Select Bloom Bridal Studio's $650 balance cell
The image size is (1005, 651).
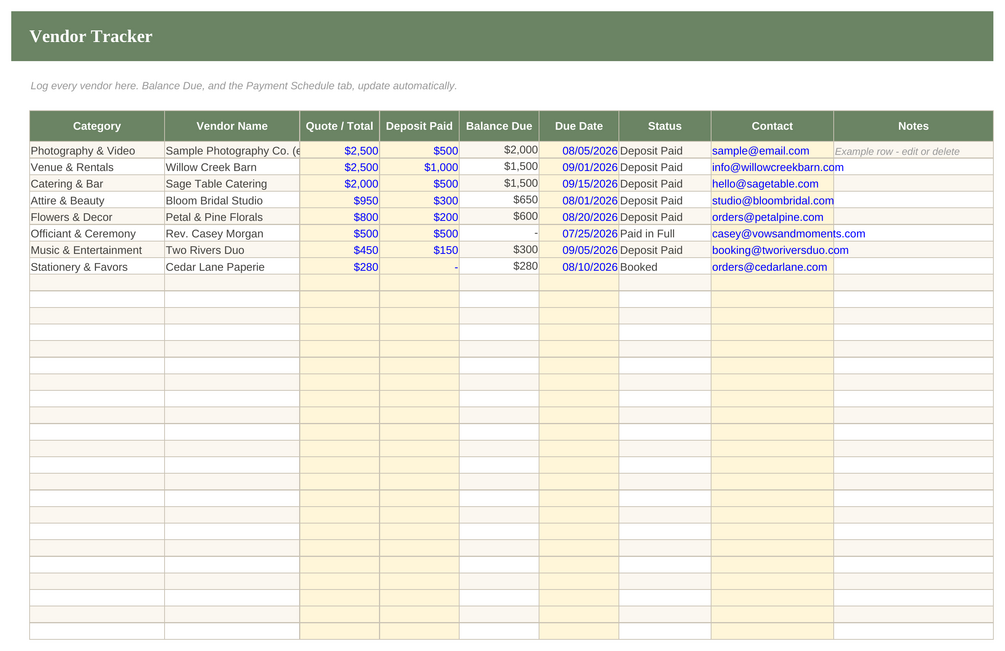pyautogui.click(x=499, y=201)
